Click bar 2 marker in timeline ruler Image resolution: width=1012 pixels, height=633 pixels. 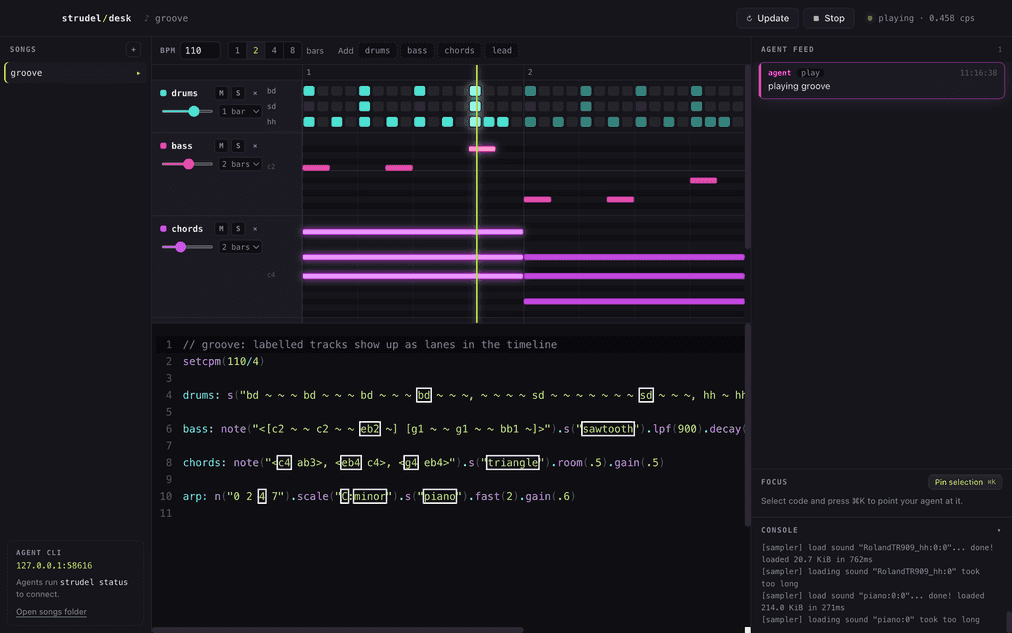point(529,72)
